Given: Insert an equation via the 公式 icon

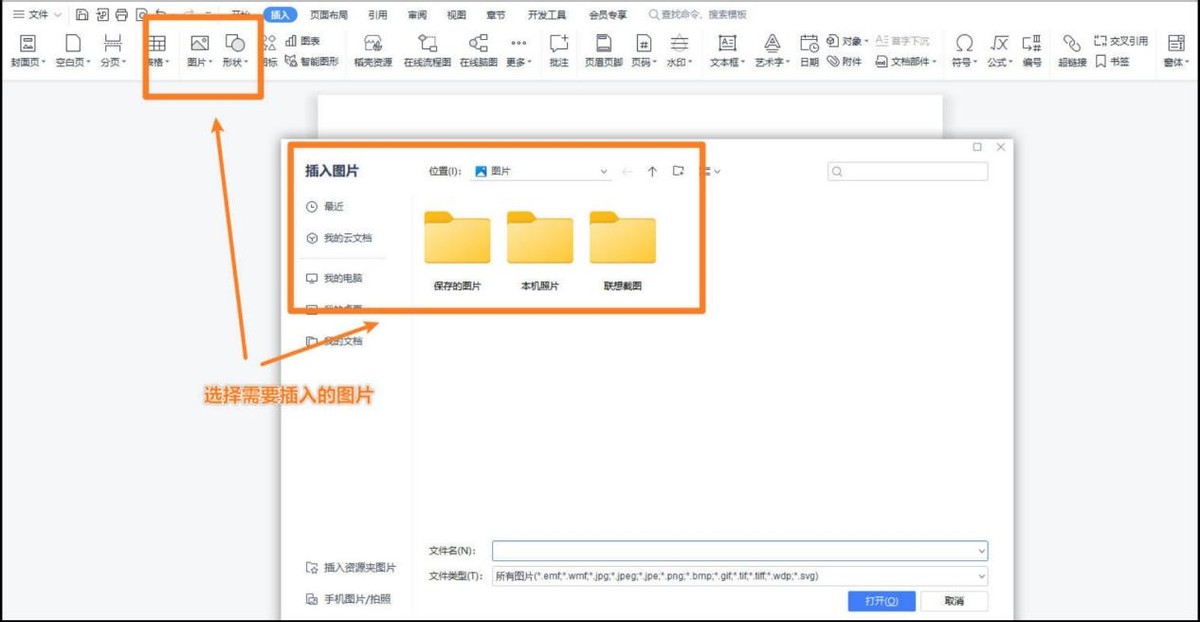Looking at the screenshot, I should click(x=999, y=52).
